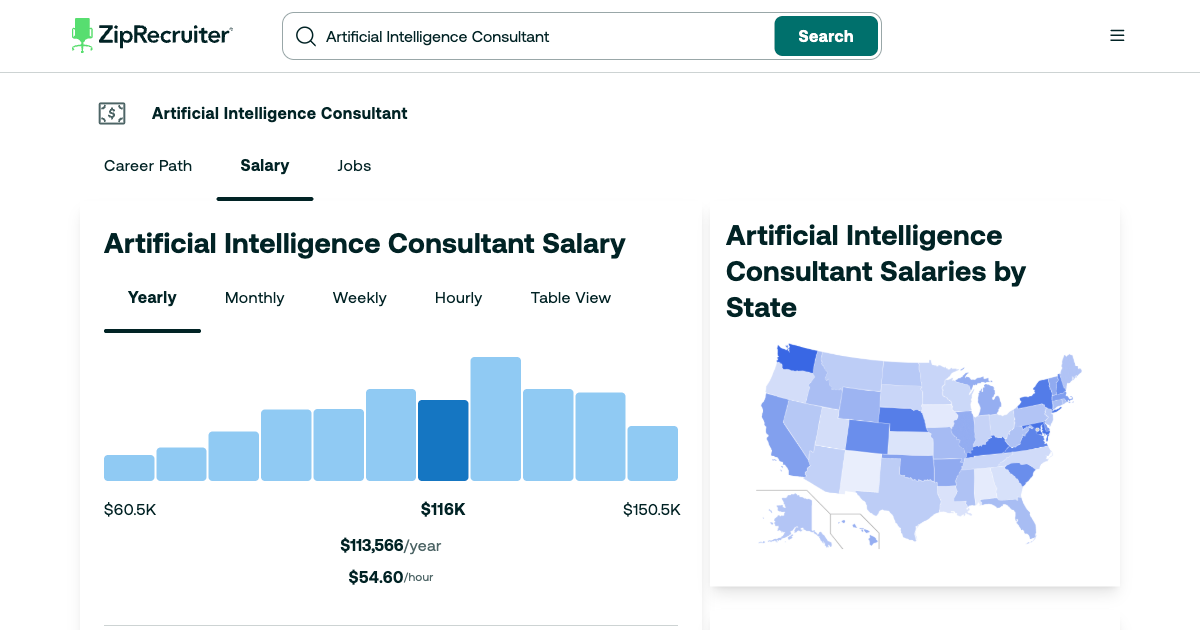This screenshot has width=1200, height=630.
Task: Open the Table View of salaries
Action: (570, 298)
